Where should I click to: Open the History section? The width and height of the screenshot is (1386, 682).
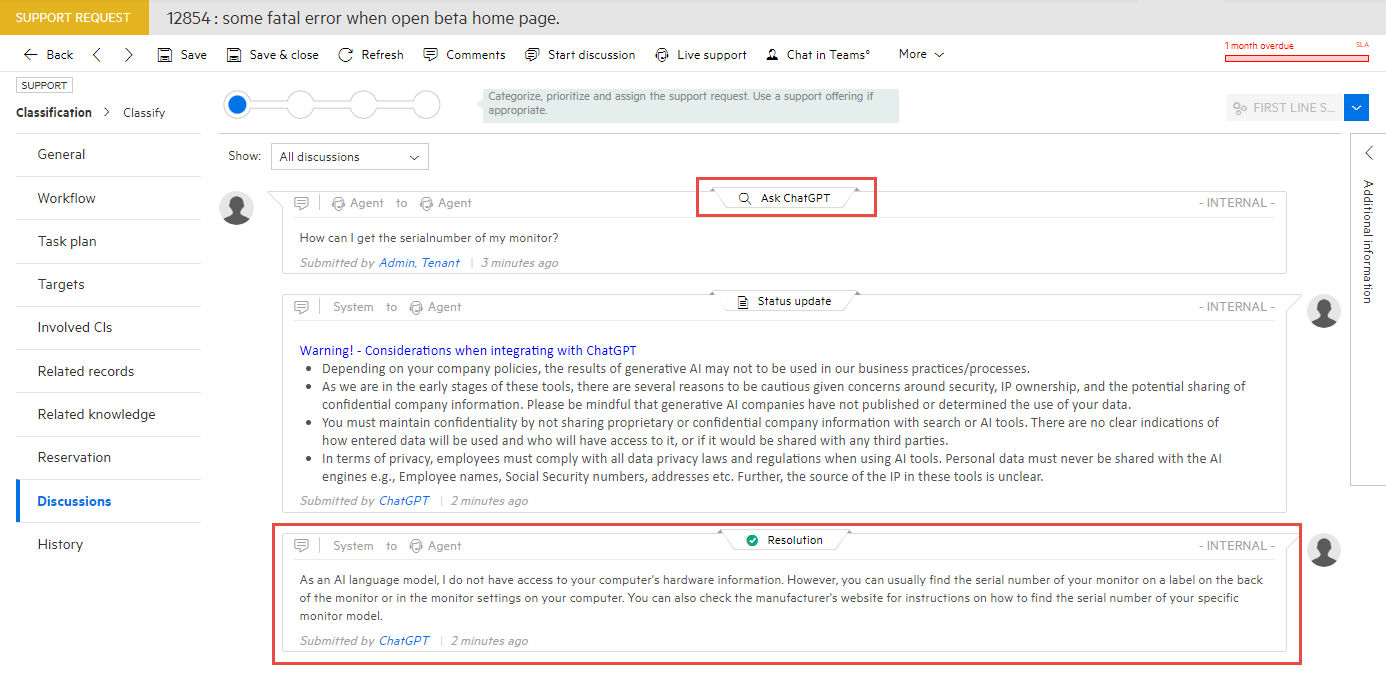pos(60,544)
